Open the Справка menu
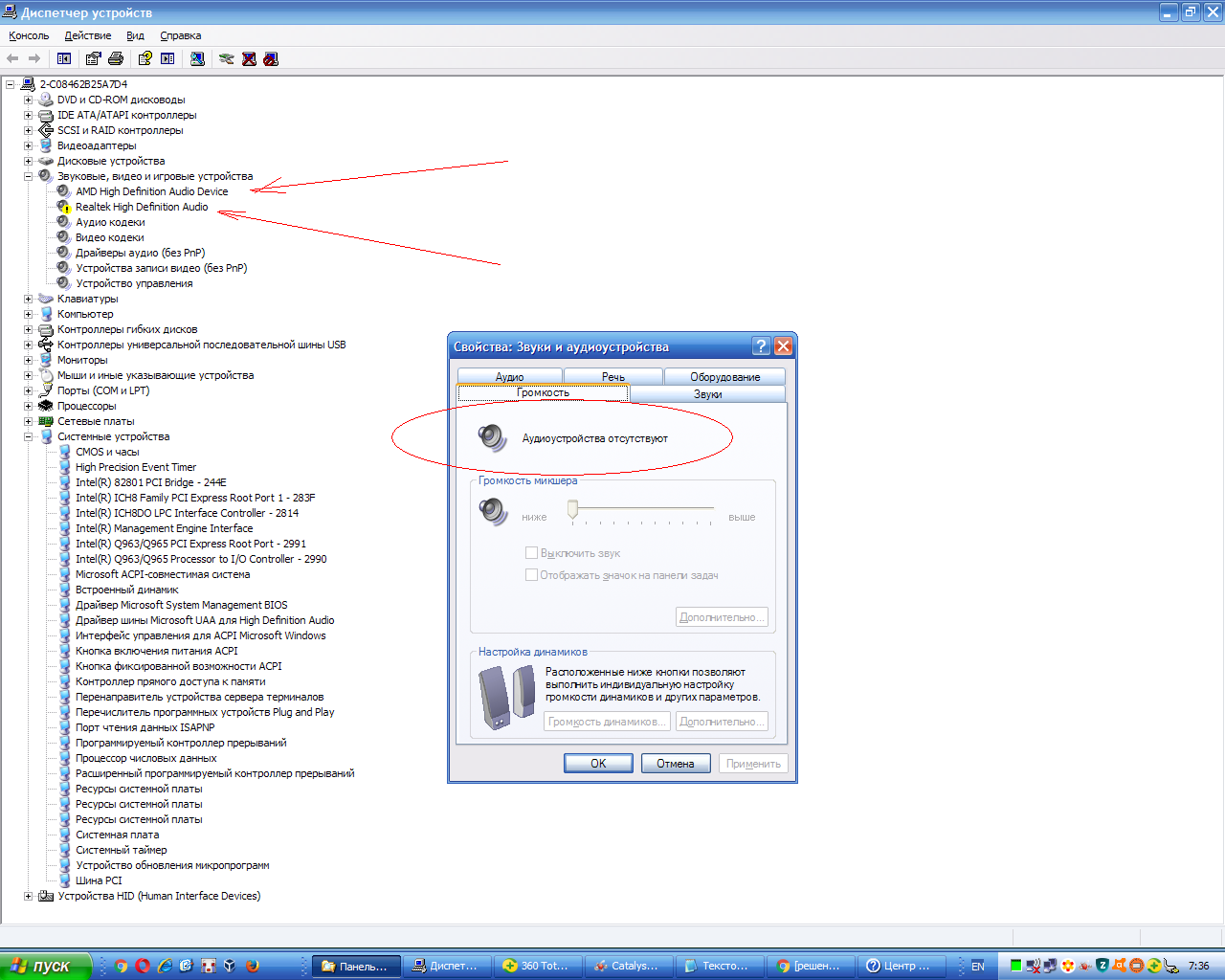This screenshot has height=980, width=1225. coord(181,35)
